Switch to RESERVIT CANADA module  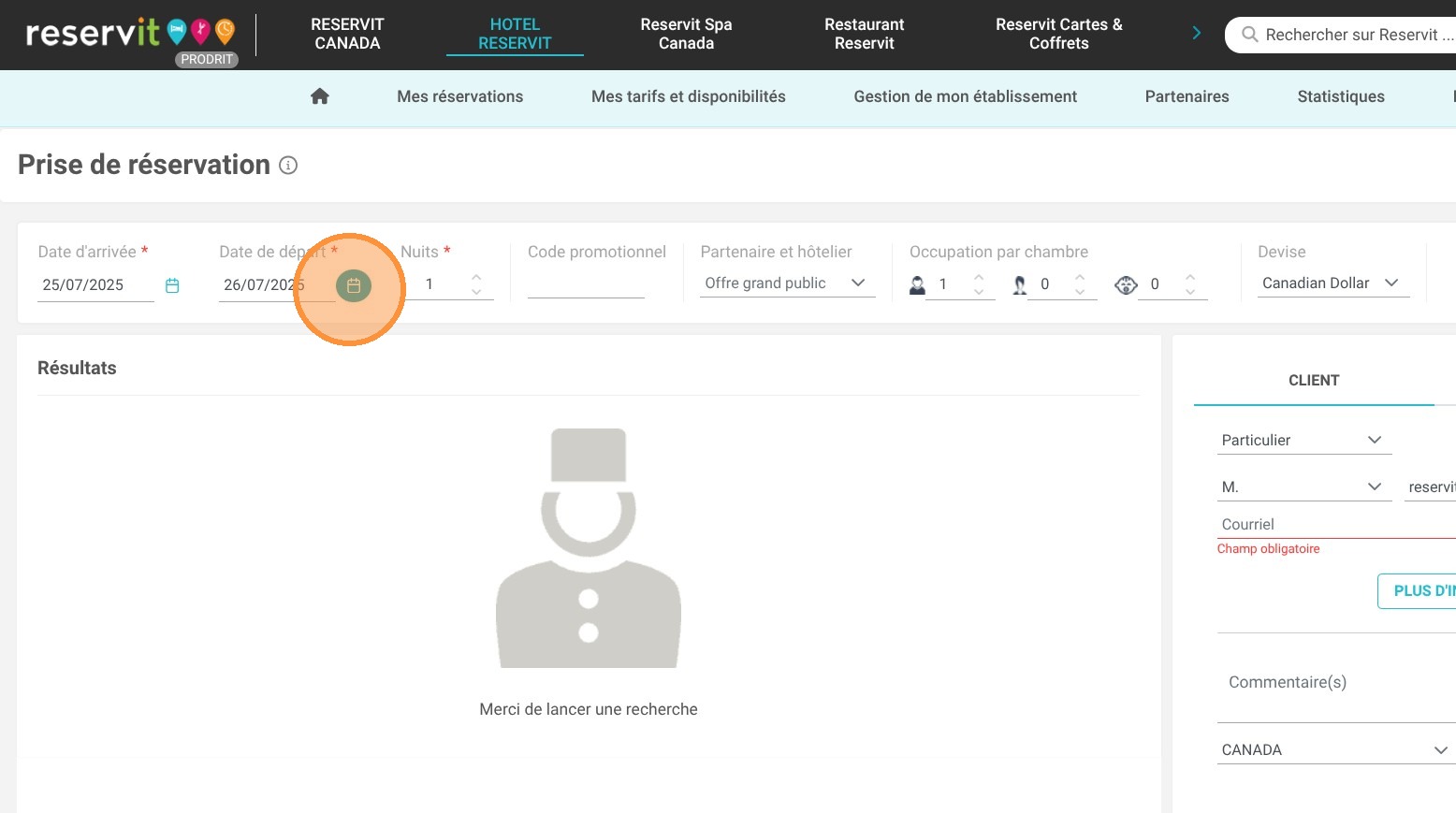347,34
